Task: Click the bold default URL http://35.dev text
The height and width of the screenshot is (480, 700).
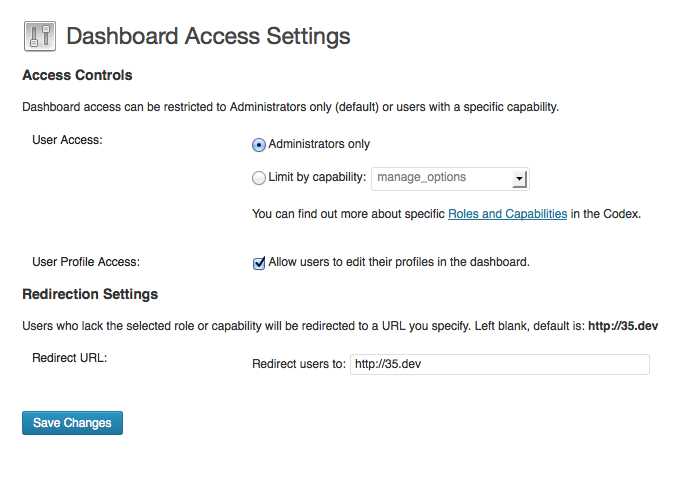Action: tap(623, 326)
